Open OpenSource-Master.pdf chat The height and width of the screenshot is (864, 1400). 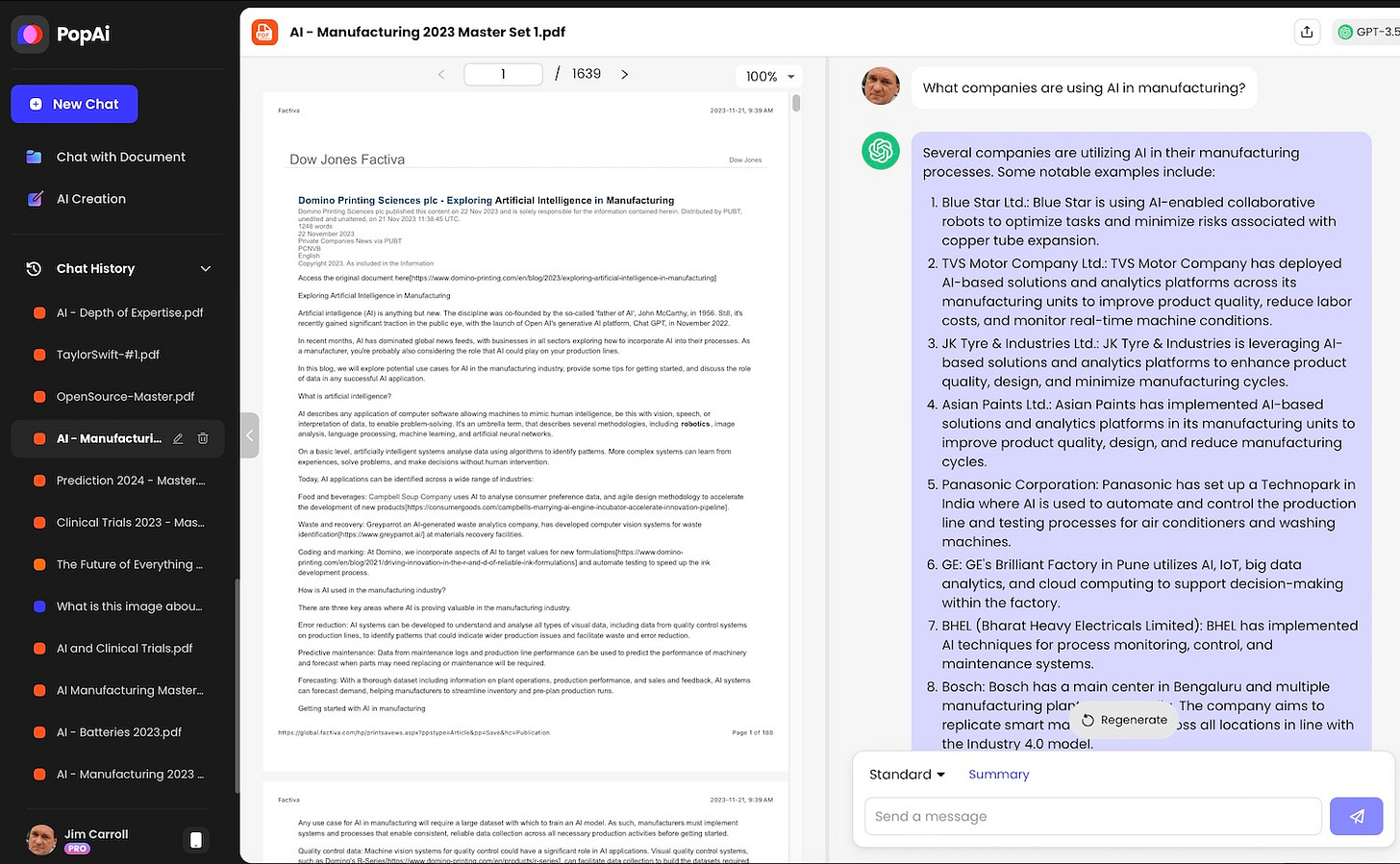coord(125,396)
